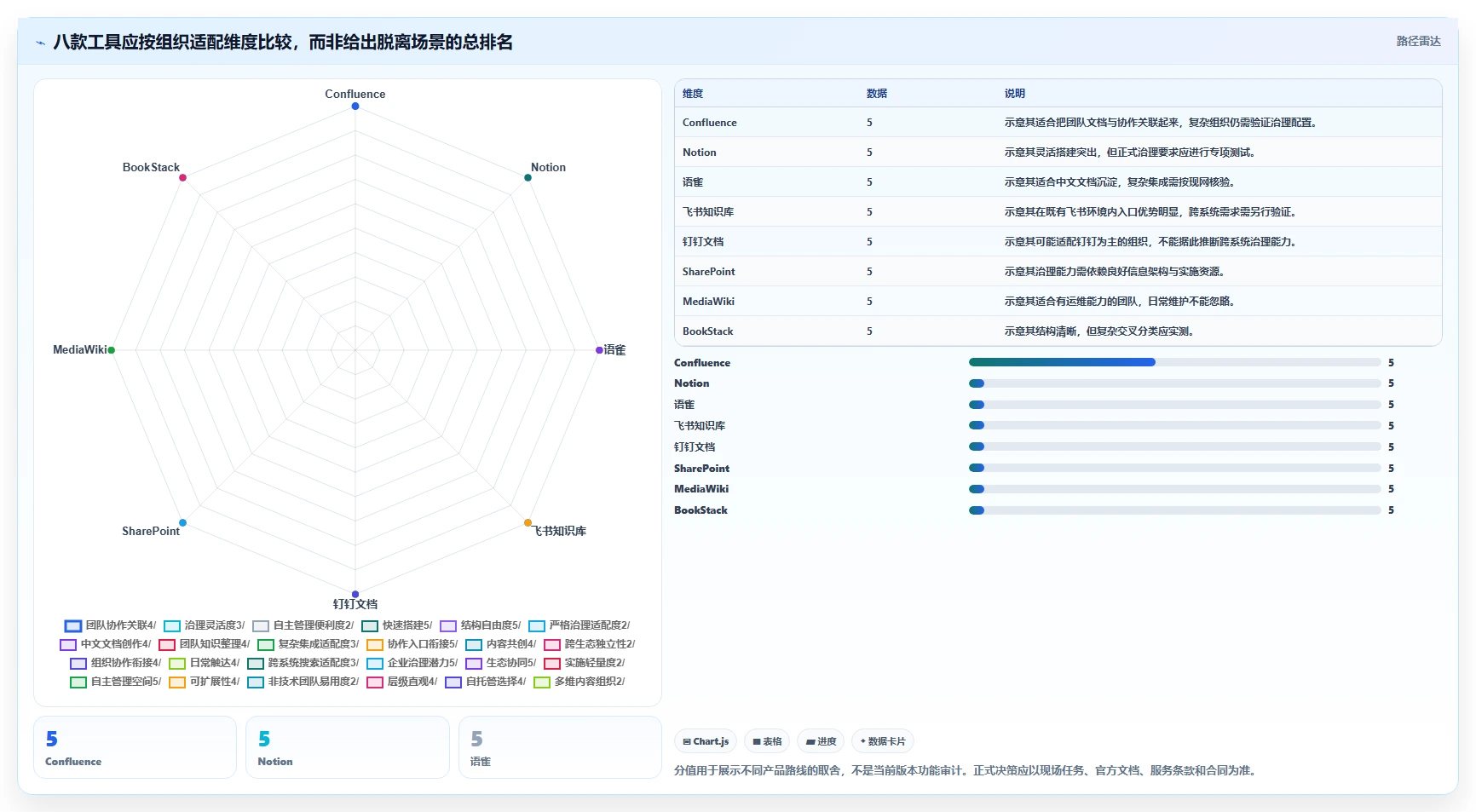The image size is (1476, 812).
Task: Click the 表格 chip
Action: pos(767,741)
